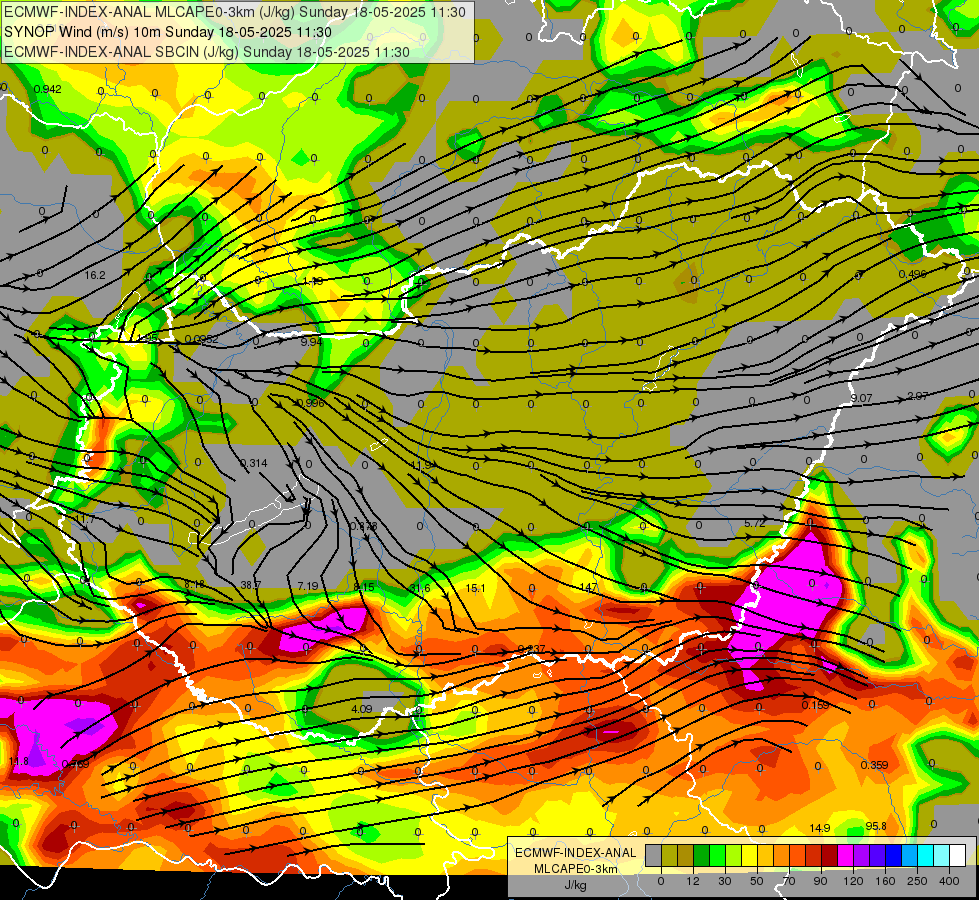Click the SYNOP Wind (m/s) 10m title line

point(167,32)
